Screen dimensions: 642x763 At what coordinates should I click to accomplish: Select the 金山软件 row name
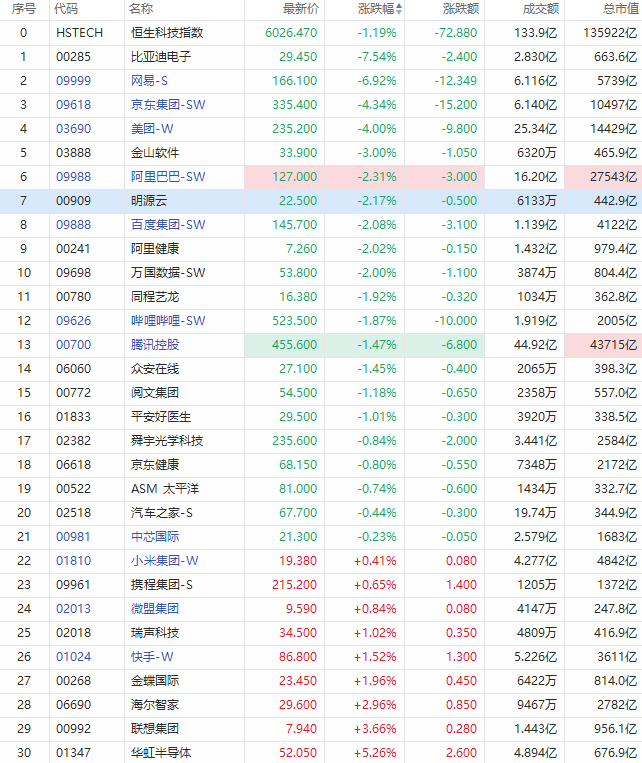155,153
